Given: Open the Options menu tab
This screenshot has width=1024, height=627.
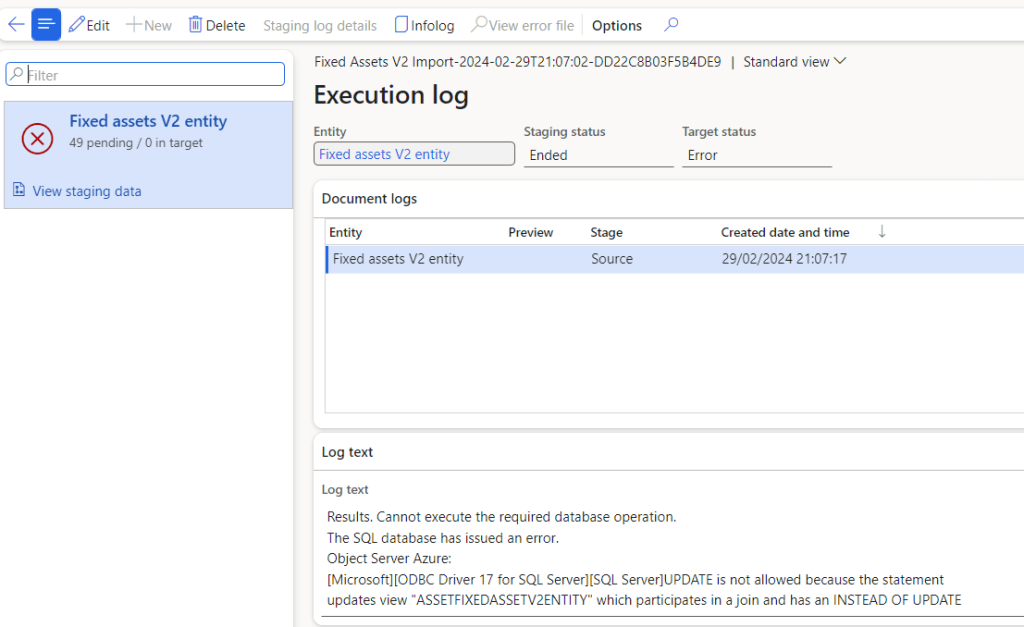Looking at the screenshot, I should (x=617, y=25).
